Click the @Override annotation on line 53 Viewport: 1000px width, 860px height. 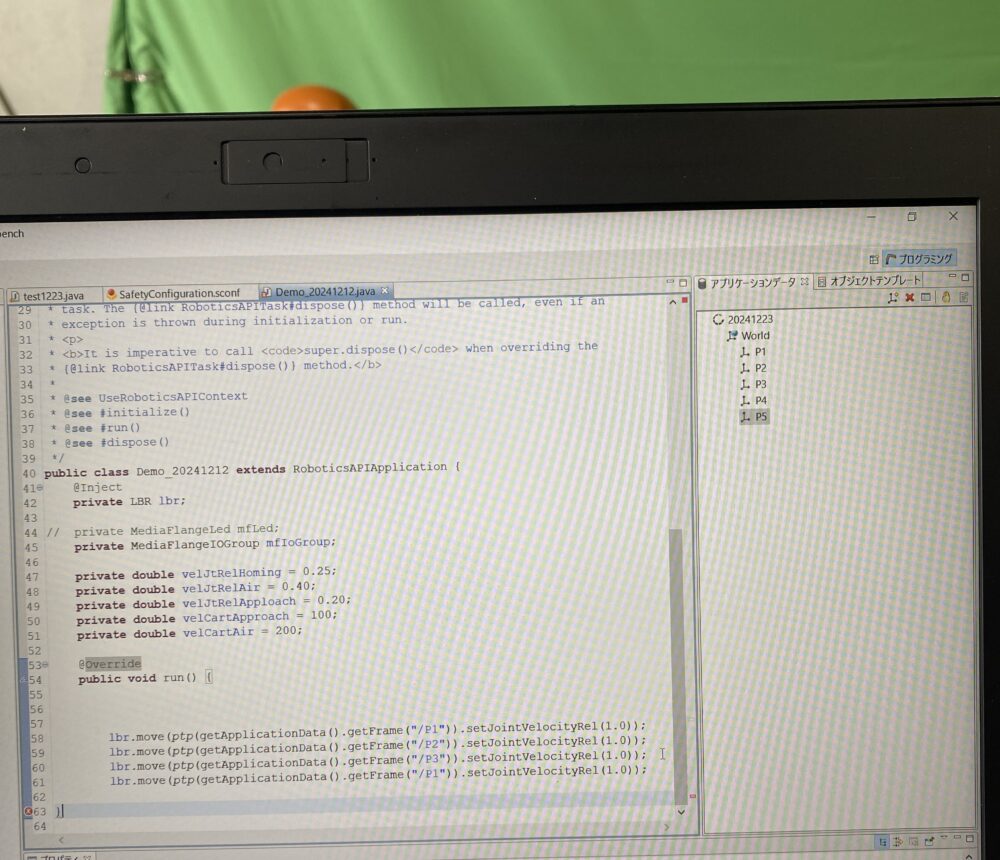click(110, 664)
